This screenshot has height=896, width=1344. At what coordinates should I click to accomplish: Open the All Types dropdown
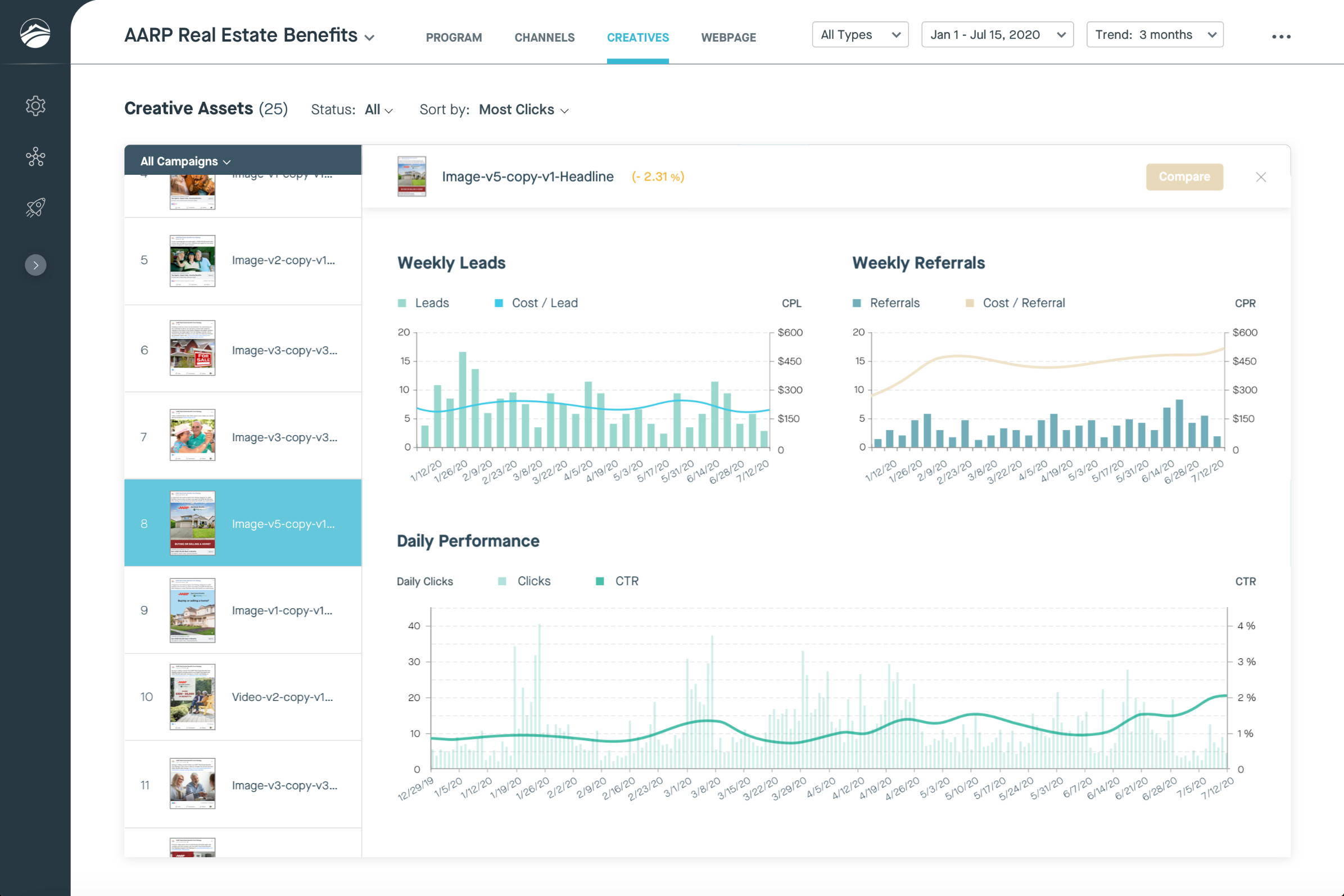859,35
